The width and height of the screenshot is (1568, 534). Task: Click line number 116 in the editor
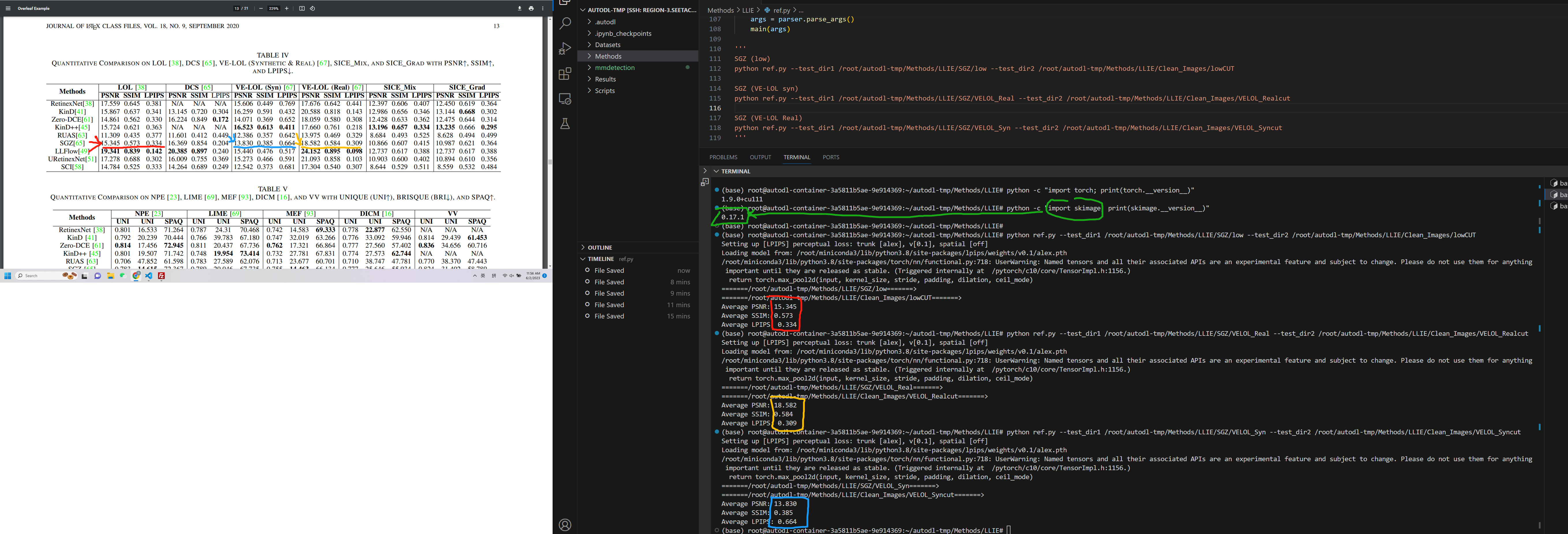pos(715,108)
